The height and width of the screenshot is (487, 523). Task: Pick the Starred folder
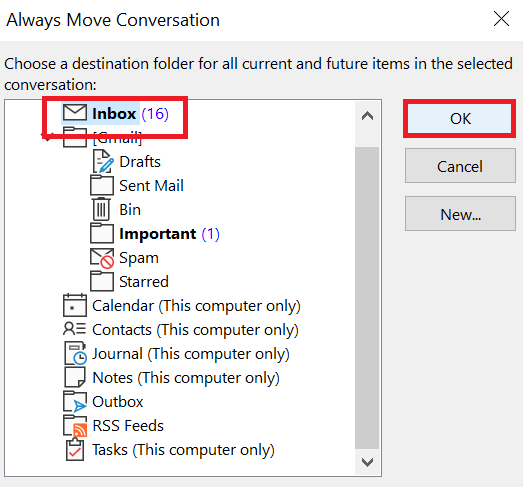(144, 282)
